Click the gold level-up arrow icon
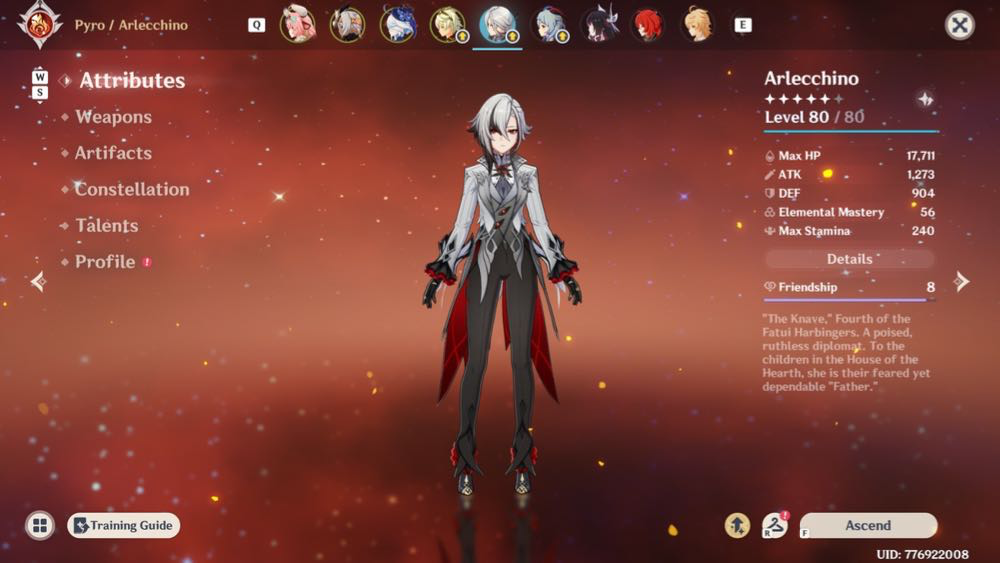 point(737,525)
